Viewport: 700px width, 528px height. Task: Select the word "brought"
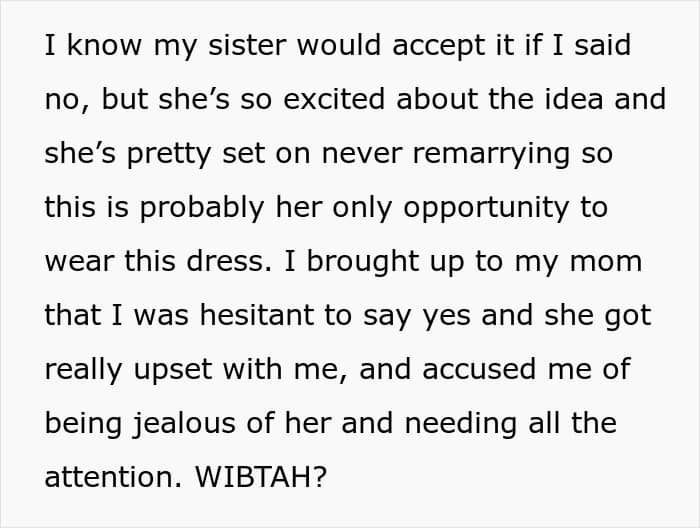(x=363, y=264)
